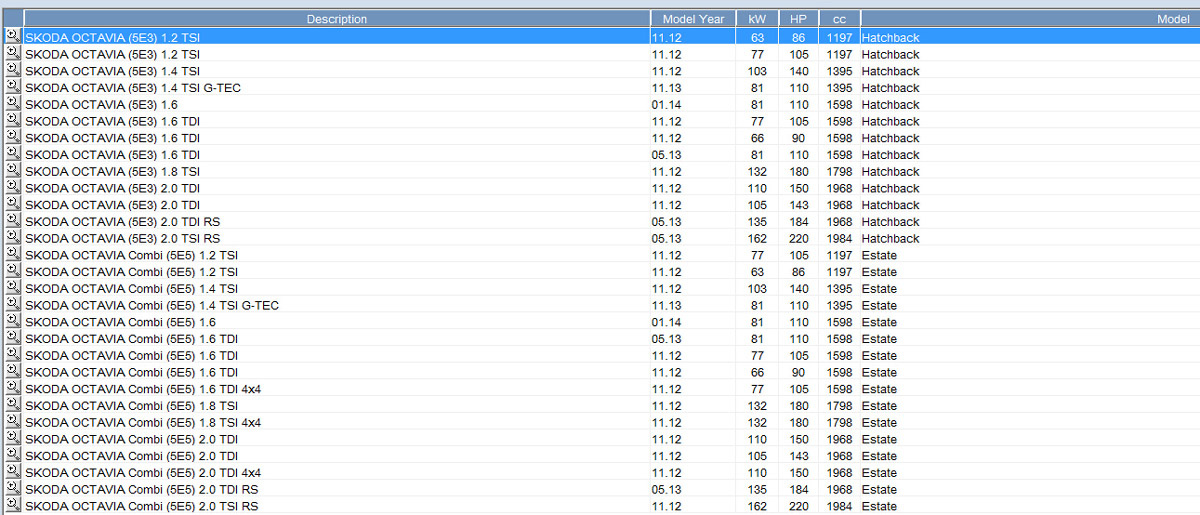Viewport: 1200px width, 515px height.
Task: Open the magnifier icon for Octavia Combi 1.8 TSI 4x4
Action: [12, 422]
